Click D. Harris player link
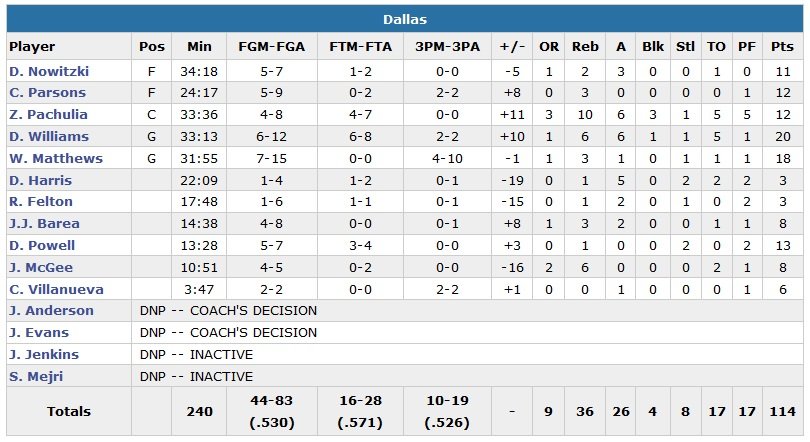Screen dimensions: 810x442 [x=41, y=180]
